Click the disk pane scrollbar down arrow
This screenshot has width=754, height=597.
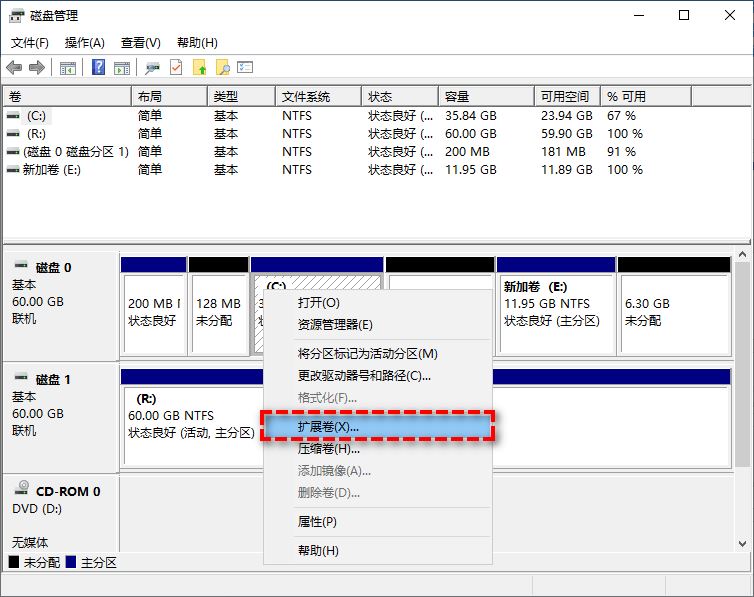coord(742,544)
